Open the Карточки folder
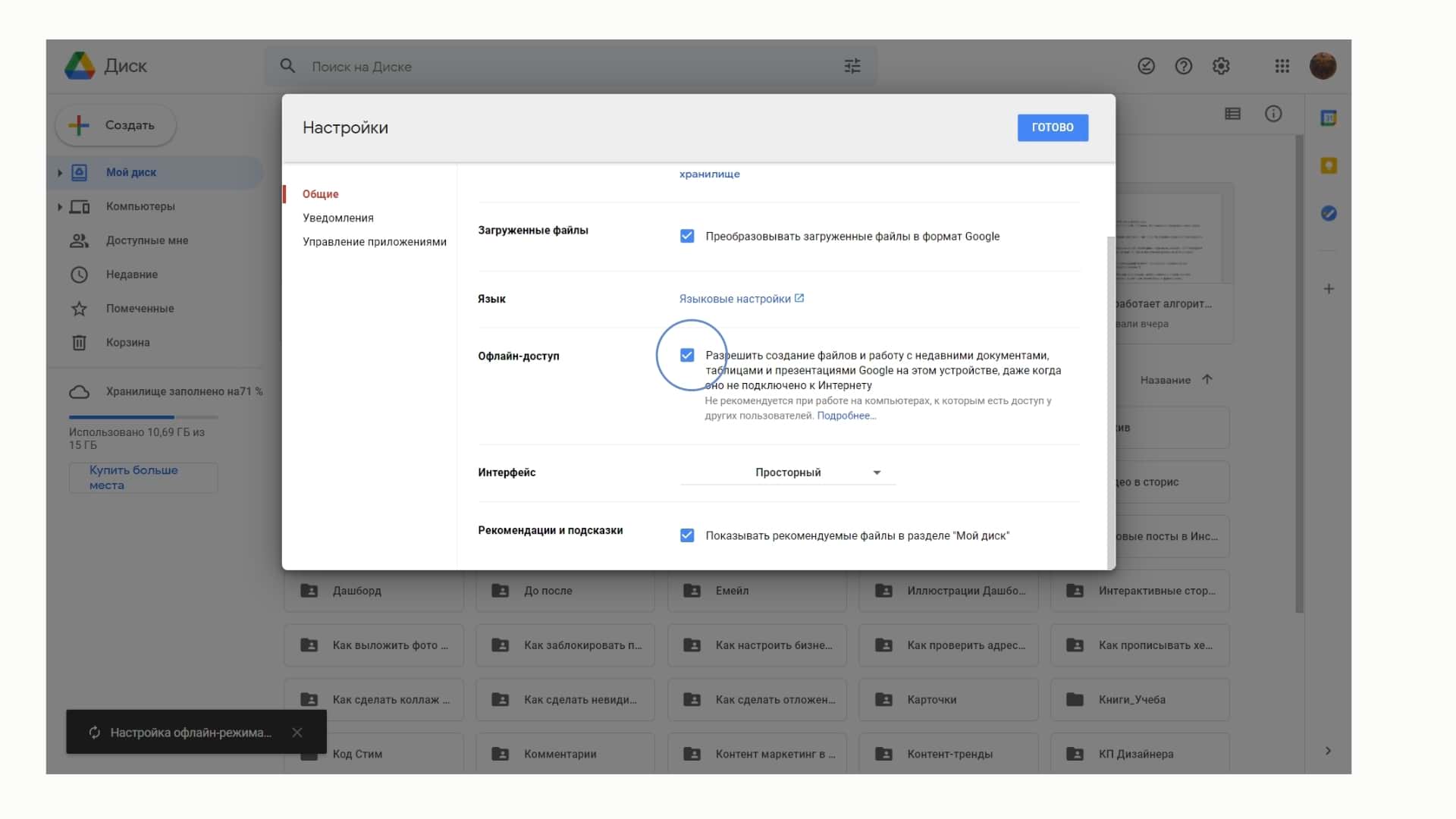 pos(949,699)
